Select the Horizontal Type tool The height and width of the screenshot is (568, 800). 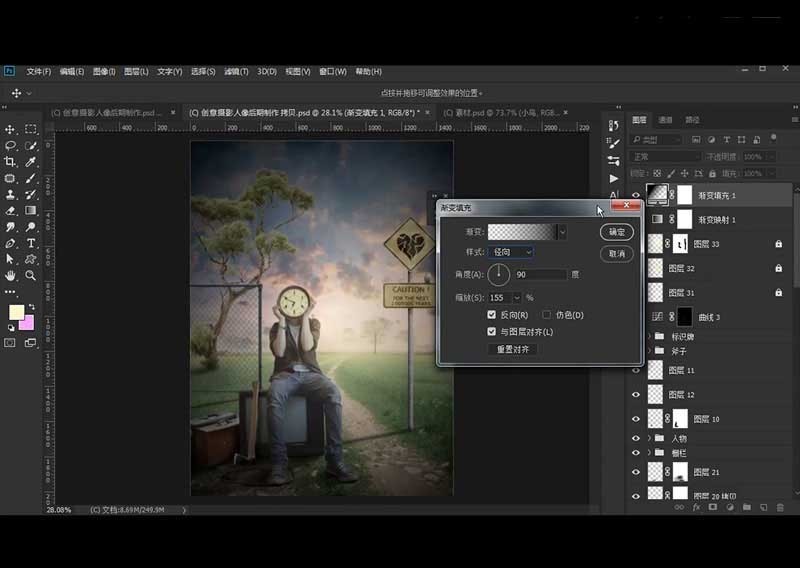click(31, 243)
